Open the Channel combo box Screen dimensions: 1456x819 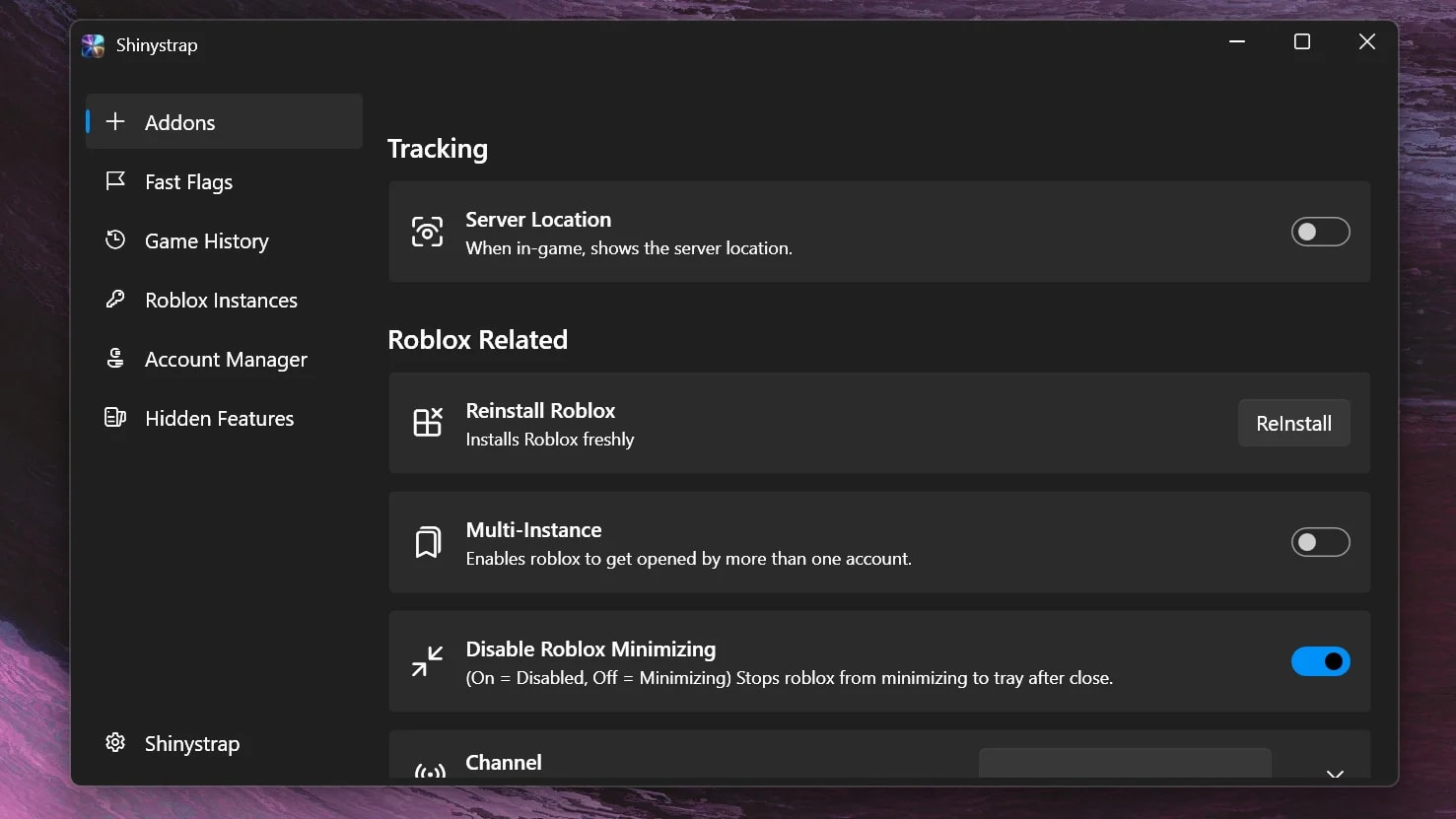coord(1125,764)
